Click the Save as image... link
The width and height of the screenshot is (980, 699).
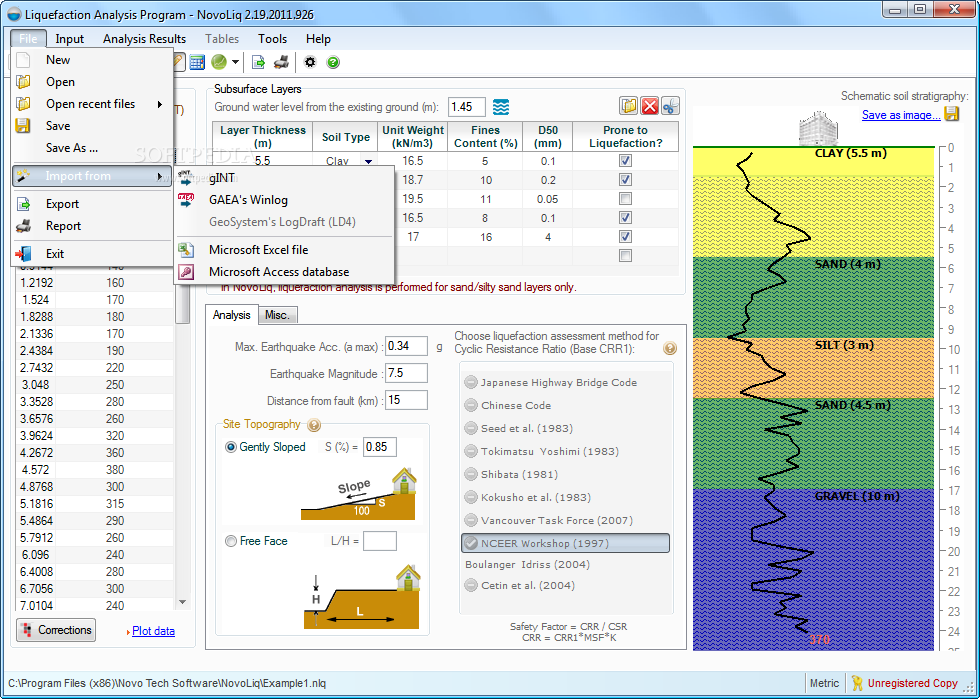pos(901,114)
